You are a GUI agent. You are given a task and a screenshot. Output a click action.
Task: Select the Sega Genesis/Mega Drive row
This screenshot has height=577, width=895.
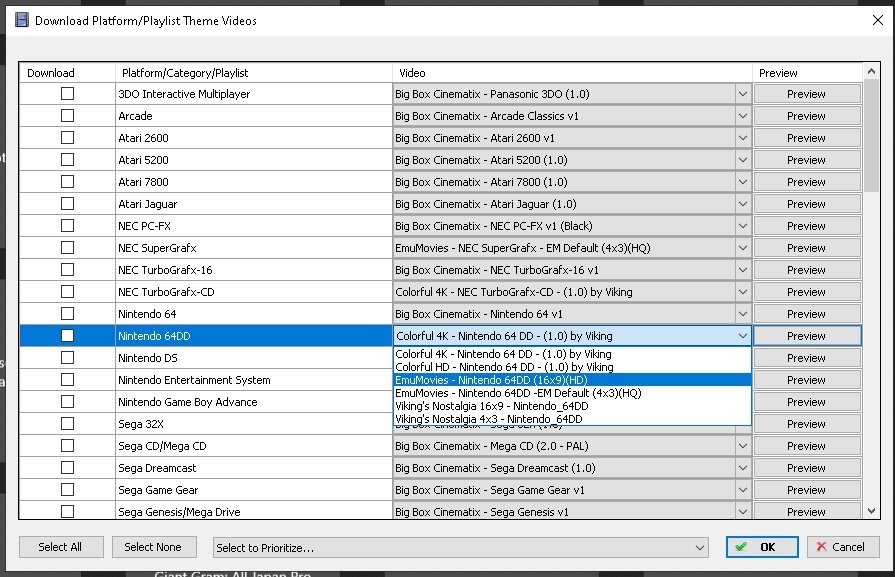[x=254, y=512]
